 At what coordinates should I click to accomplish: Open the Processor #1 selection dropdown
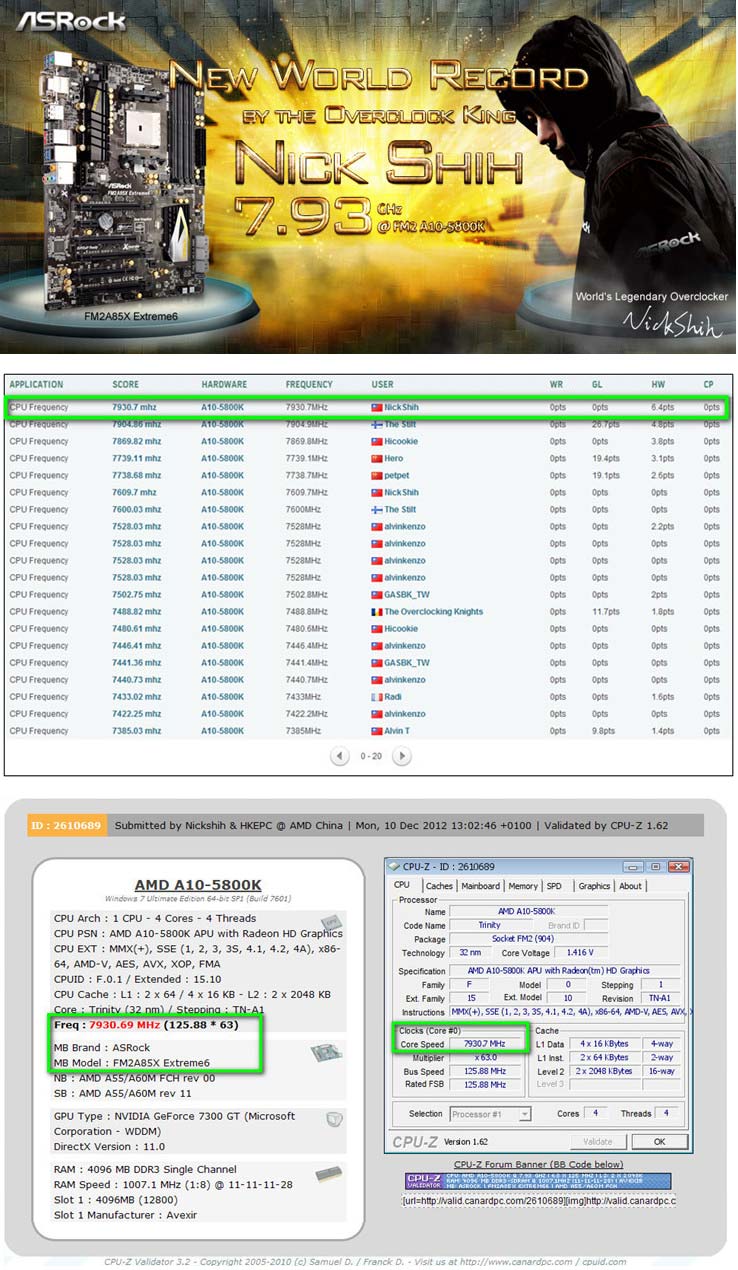(490, 1113)
